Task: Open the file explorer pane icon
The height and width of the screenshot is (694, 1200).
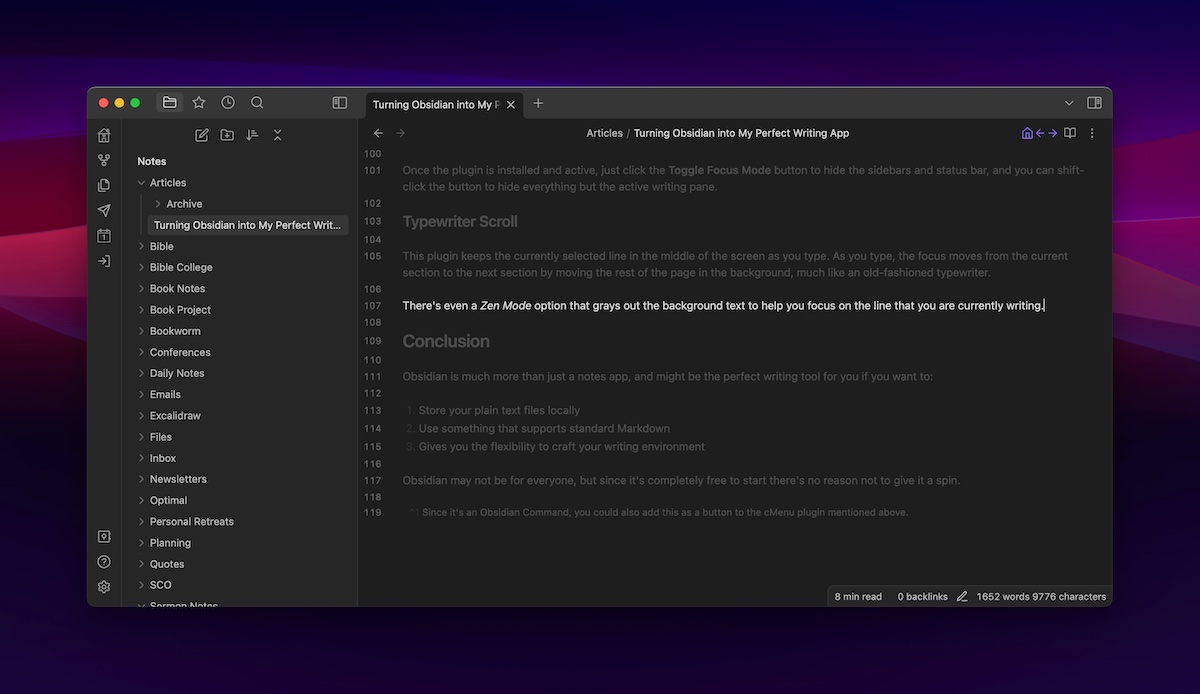Action: [x=170, y=103]
